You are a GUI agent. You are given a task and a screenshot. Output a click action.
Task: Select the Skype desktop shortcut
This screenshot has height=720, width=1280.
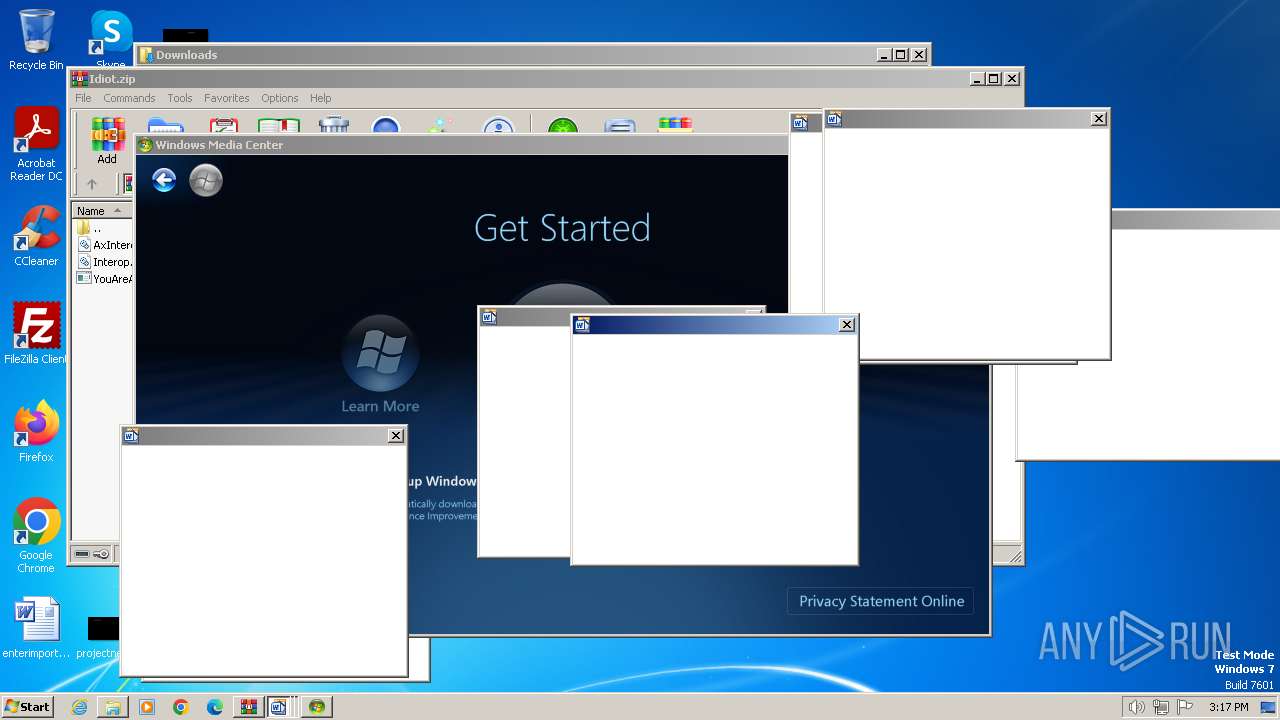point(111,40)
